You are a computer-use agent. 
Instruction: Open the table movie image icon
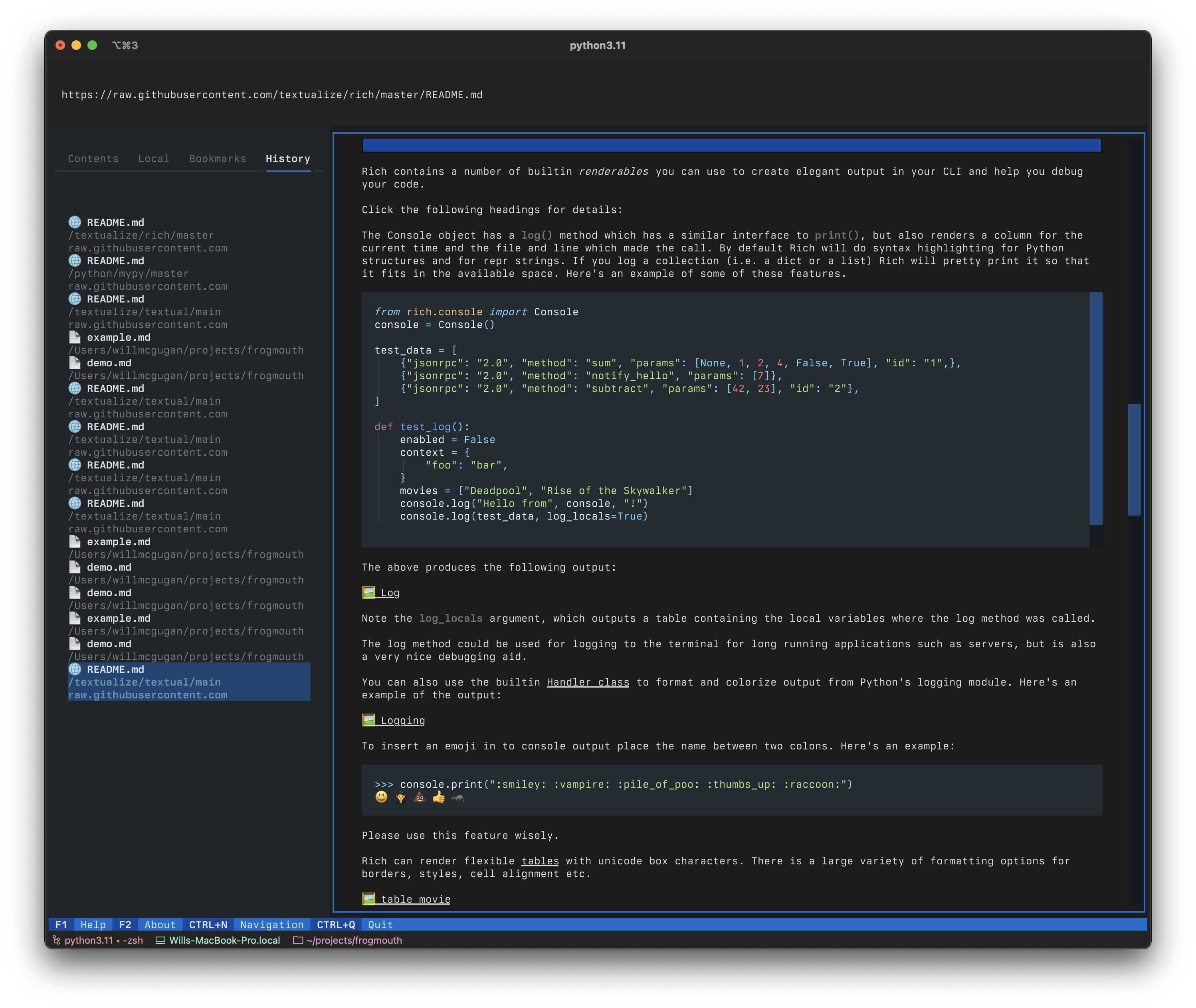[x=368, y=898]
